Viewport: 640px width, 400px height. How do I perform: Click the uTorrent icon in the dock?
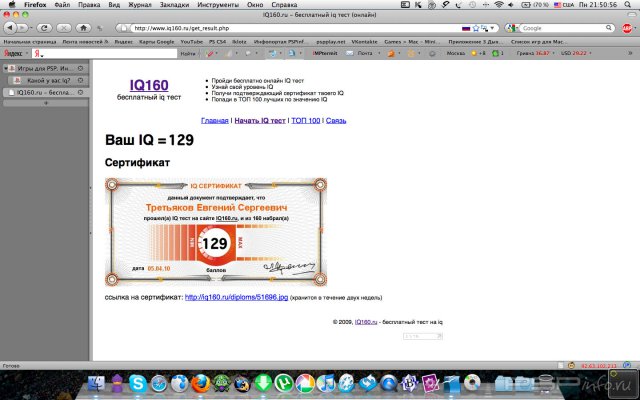(283, 383)
